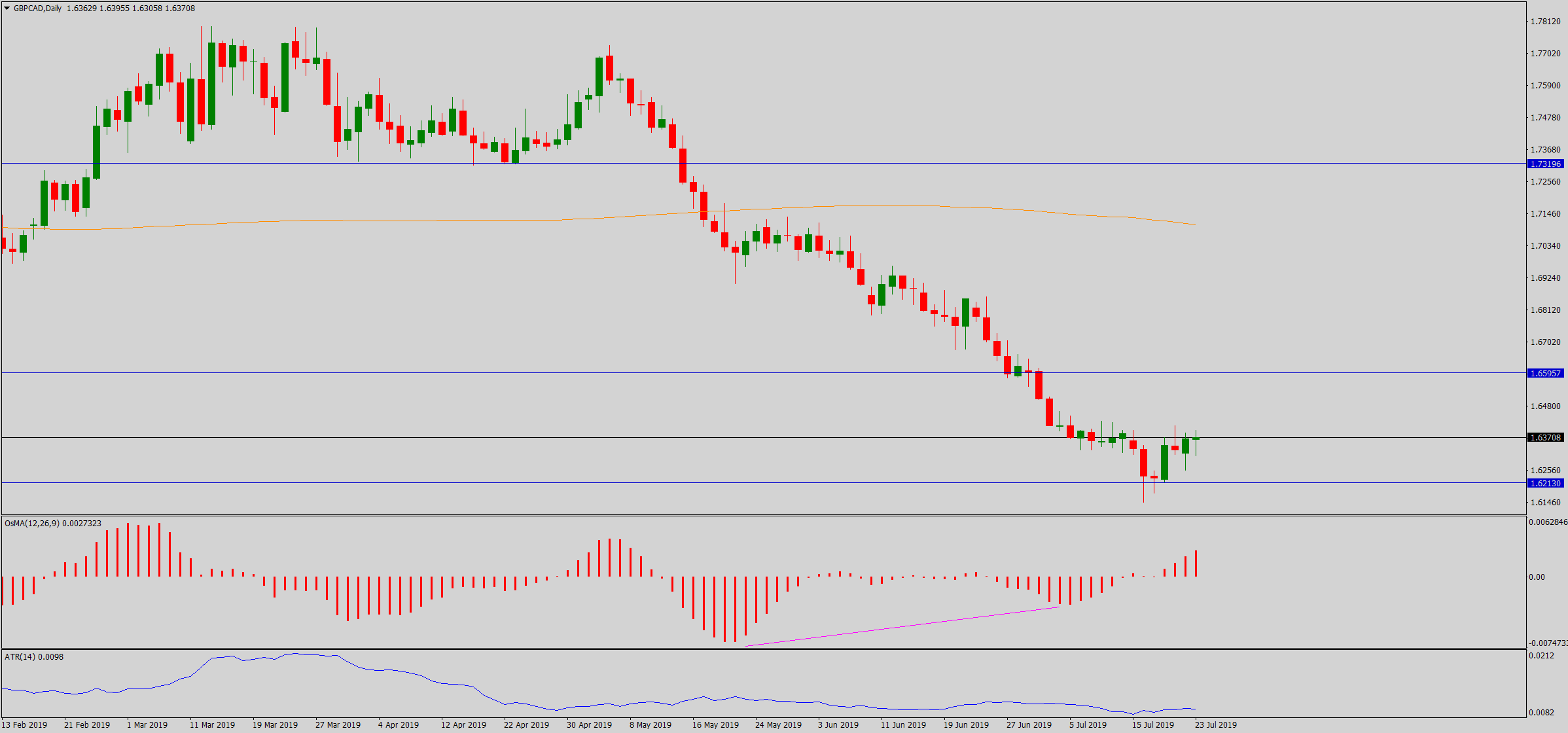Screen dimensions: 1568x733
Task: Click the 1.62130 blue price label
Action: [x=1545, y=484]
